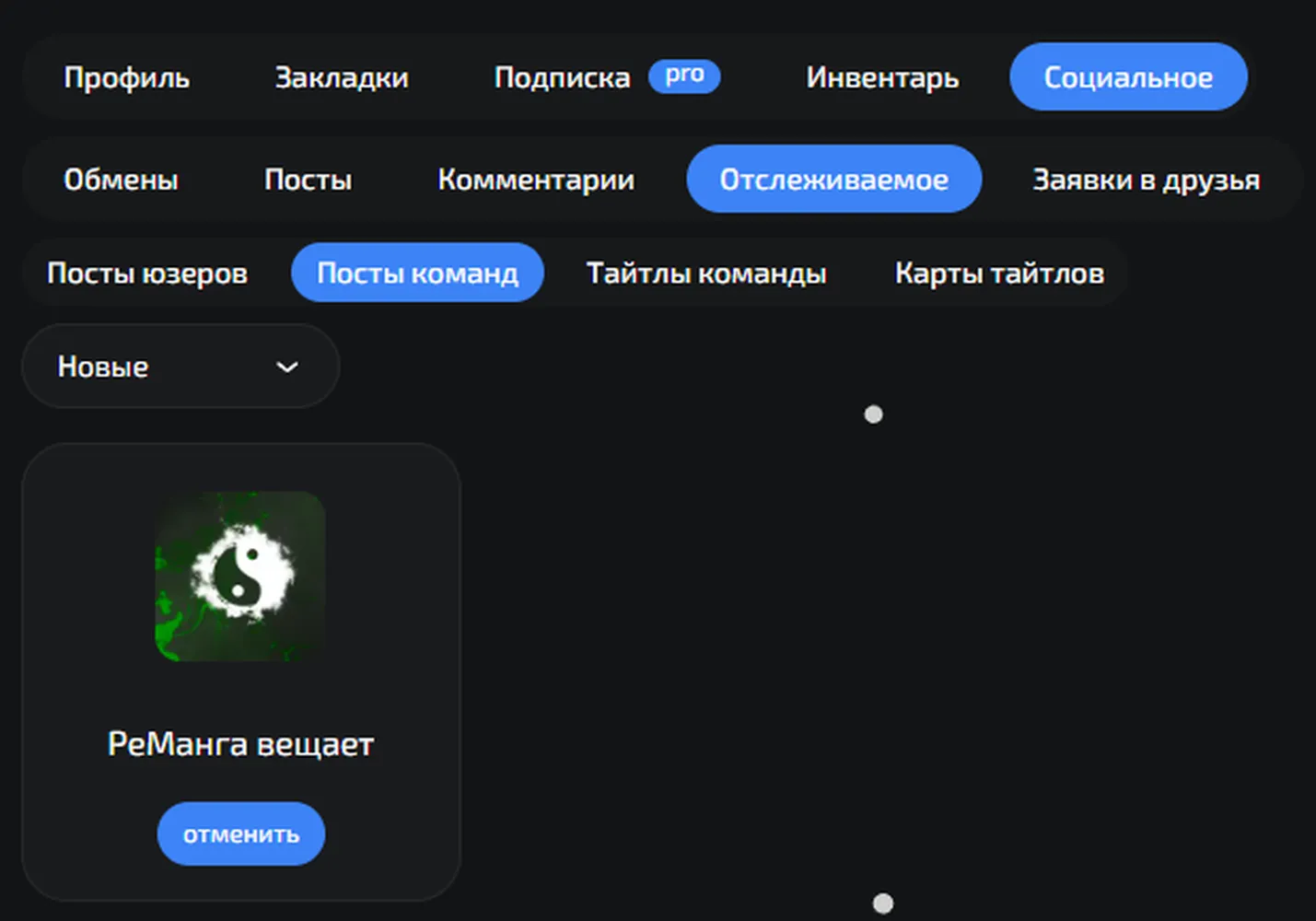Click the chevron arrow in Новые dropdown

click(287, 367)
